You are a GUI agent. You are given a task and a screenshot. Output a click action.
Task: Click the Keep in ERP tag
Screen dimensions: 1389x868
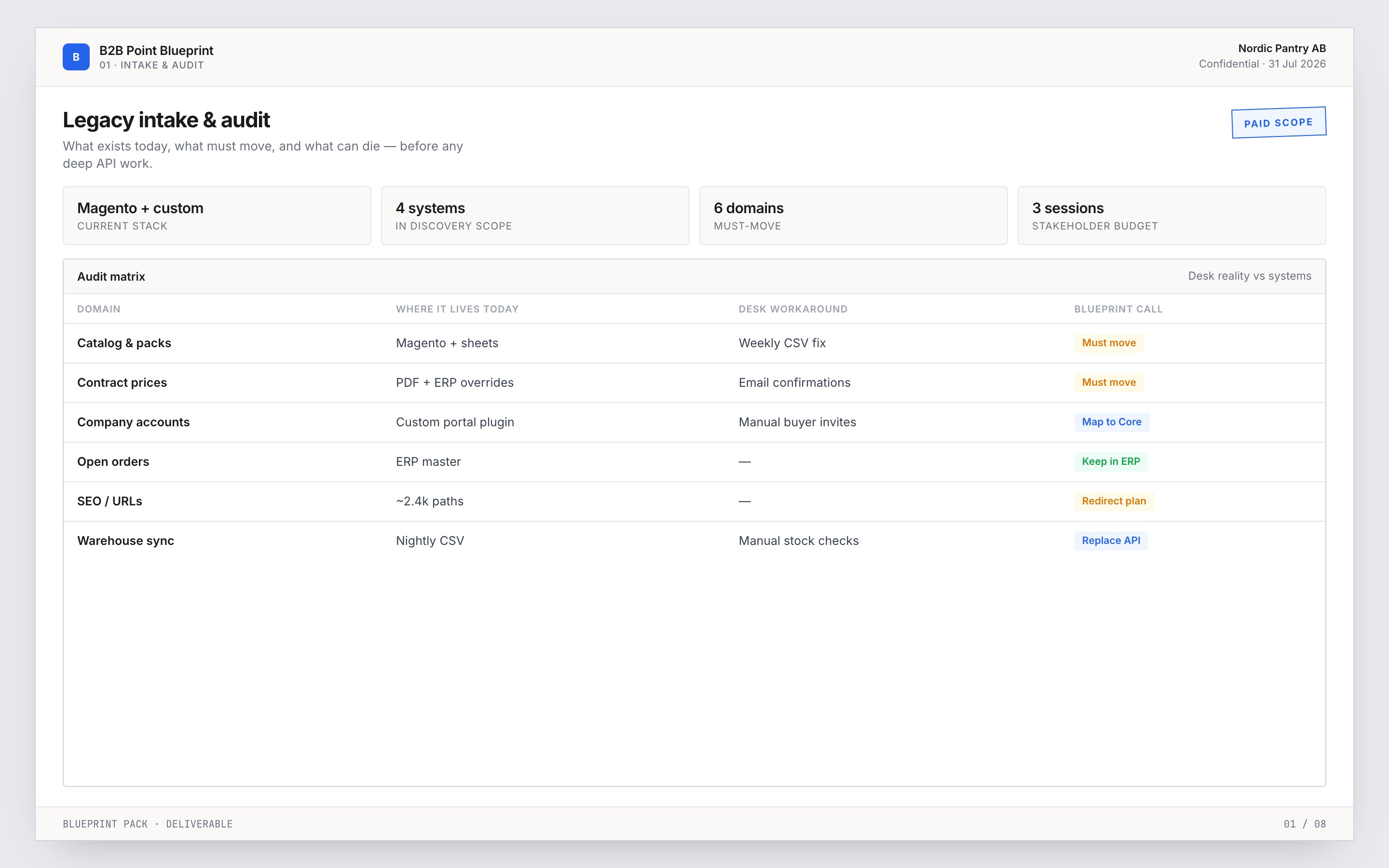click(x=1111, y=461)
